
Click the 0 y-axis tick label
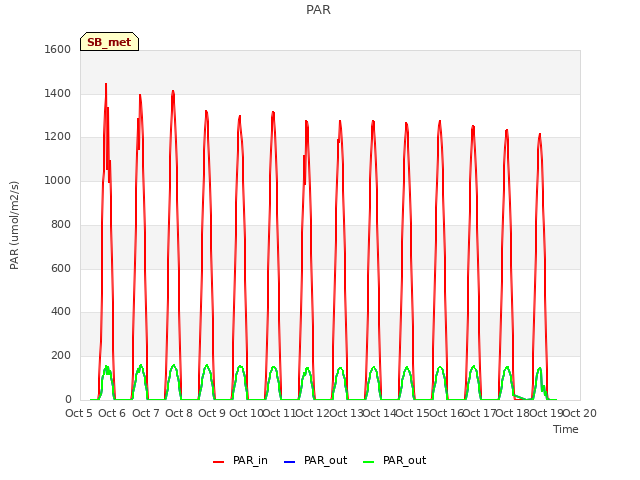[x=68, y=400]
